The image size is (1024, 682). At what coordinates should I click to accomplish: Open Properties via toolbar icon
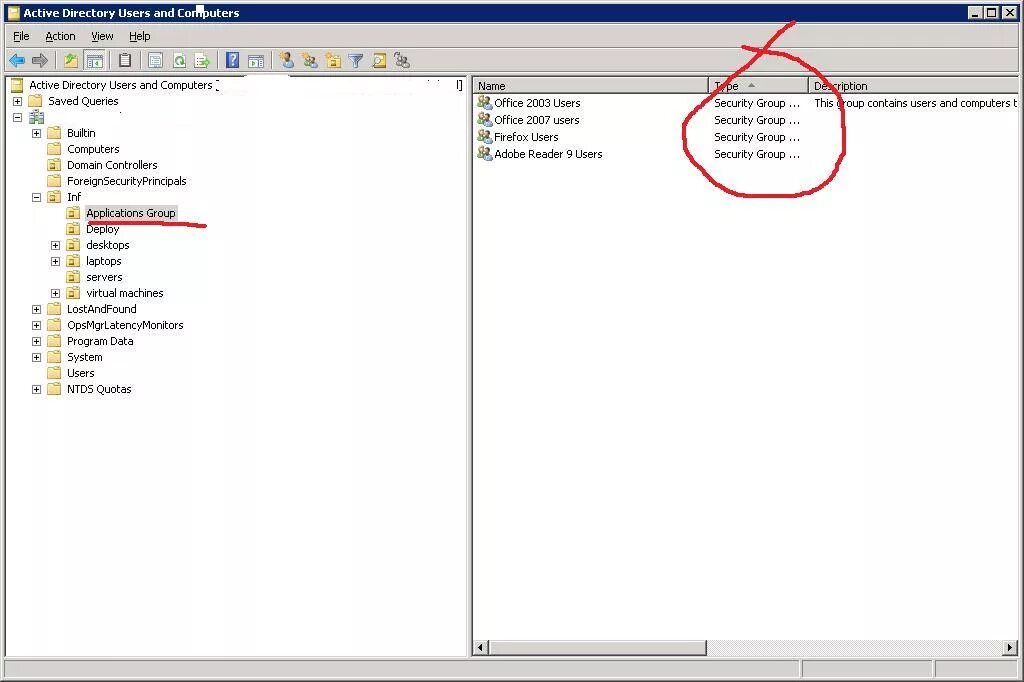155,61
